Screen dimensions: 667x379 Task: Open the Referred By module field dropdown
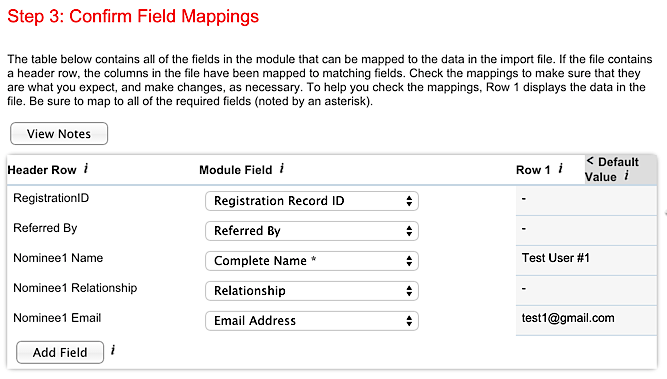pyautogui.click(x=312, y=231)
